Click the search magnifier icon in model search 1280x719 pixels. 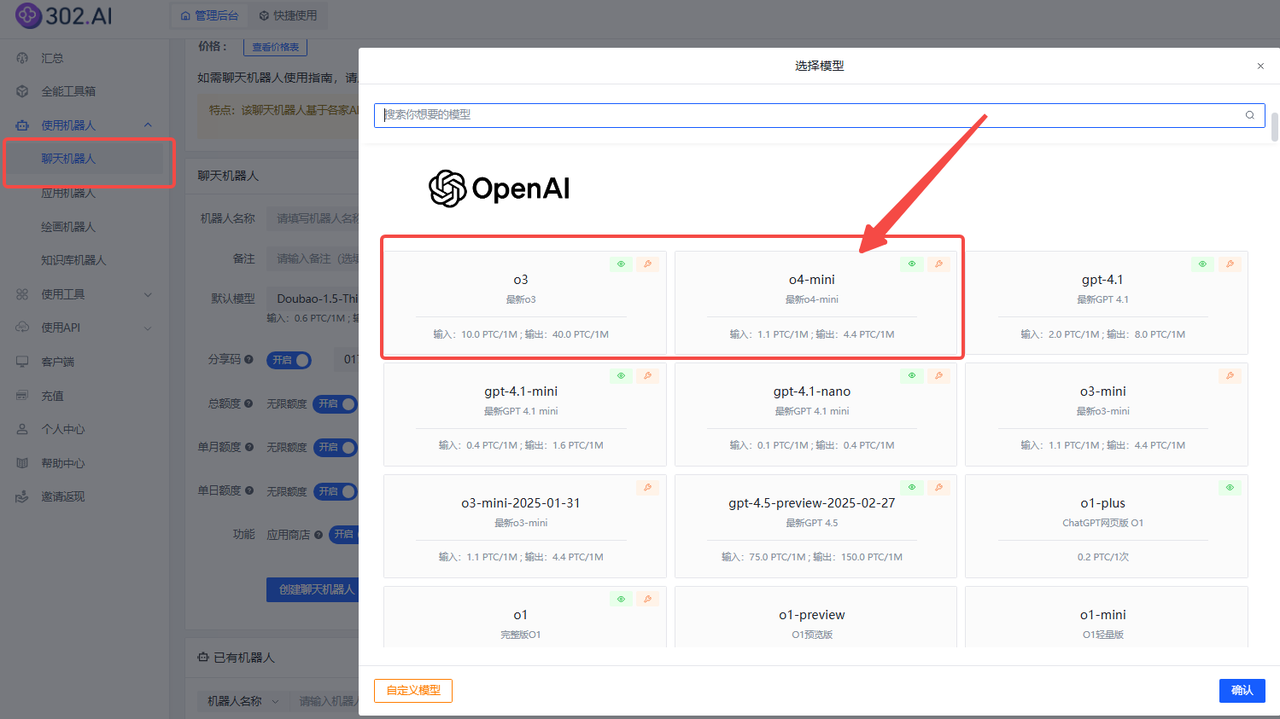(1249, 115)
